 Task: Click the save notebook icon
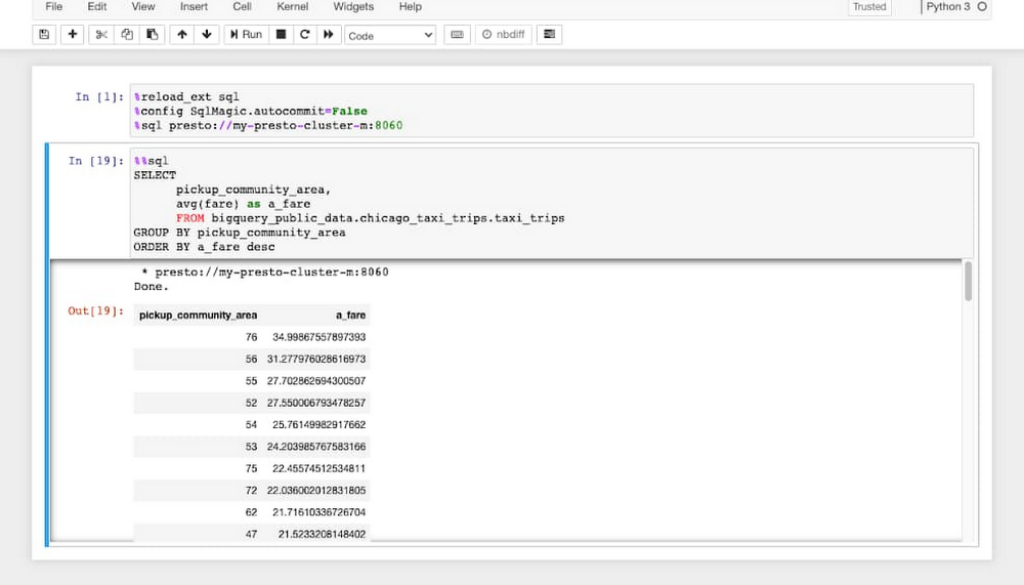coord(44,35)
